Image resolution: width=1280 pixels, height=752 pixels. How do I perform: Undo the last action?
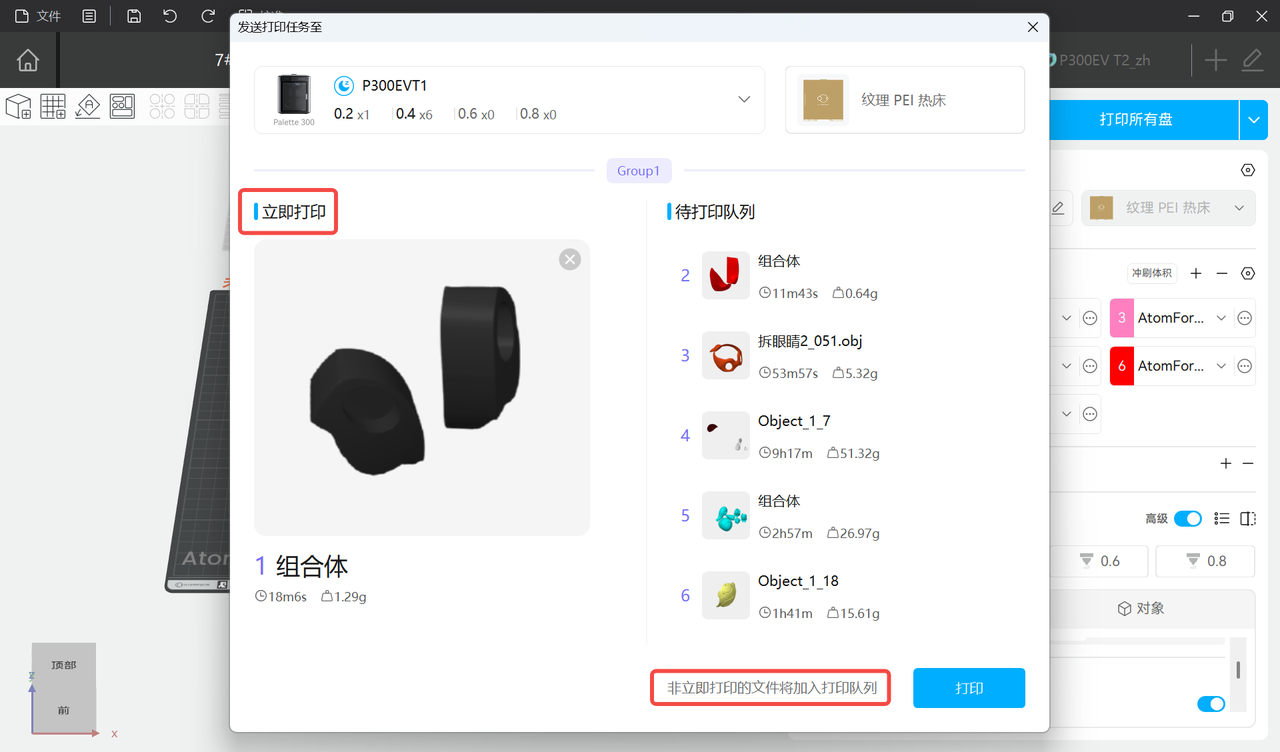[170, 16]
